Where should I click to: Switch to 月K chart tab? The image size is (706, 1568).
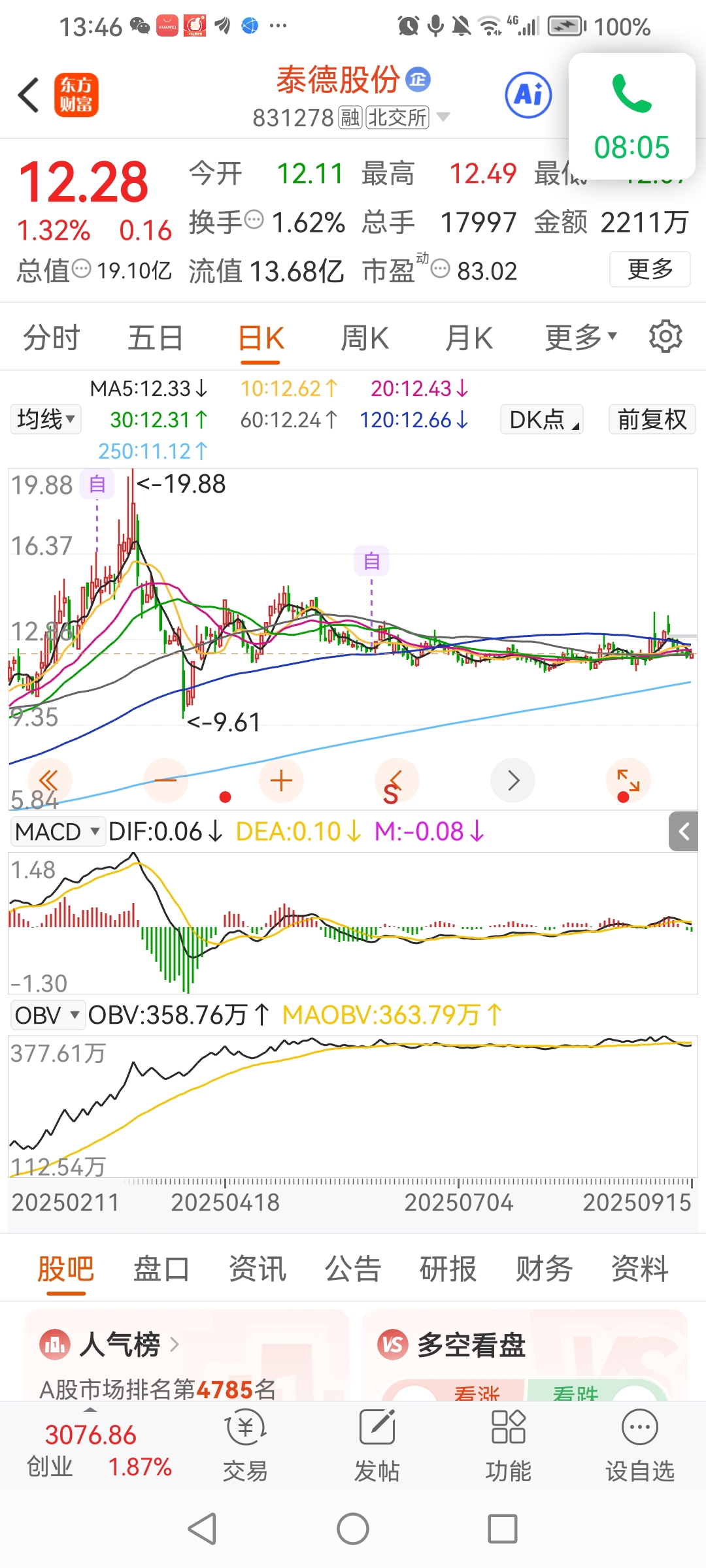click(x=469, y=338)
